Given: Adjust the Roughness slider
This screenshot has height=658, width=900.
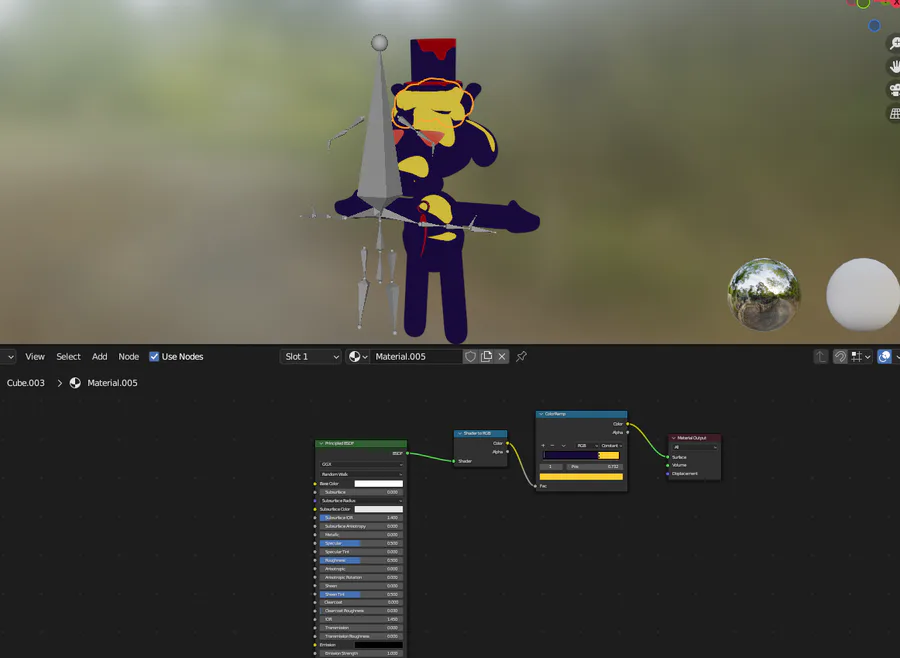Looking at the screenshot, I should coord(361,560).
